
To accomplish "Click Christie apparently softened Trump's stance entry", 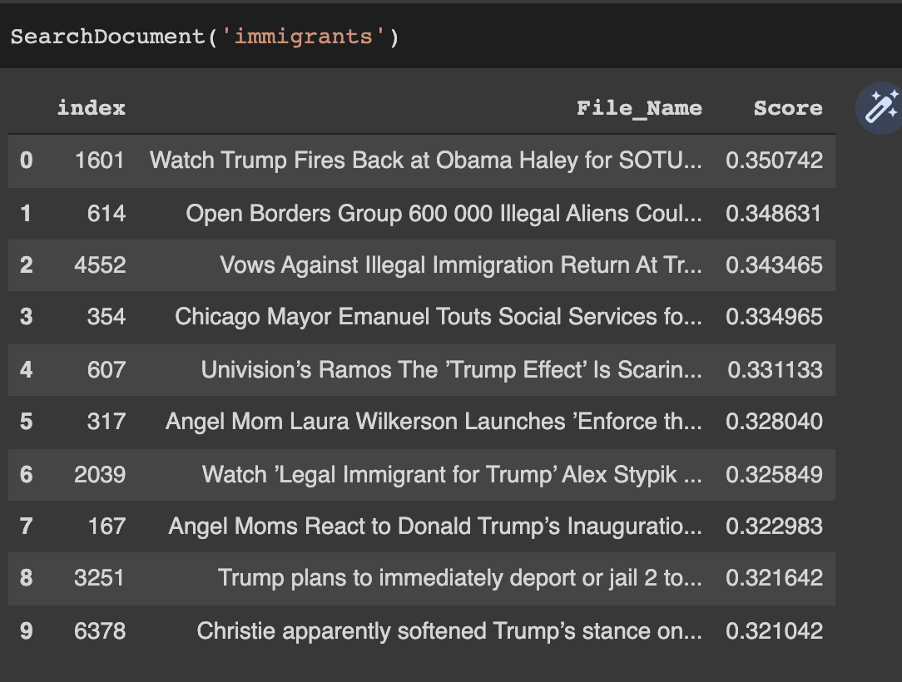I will (449, 630).
